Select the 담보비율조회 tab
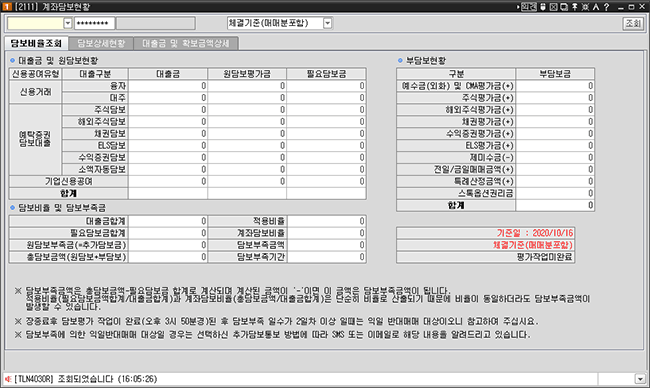The width and height of the screenshot is (650, 388). pos(36,43)
